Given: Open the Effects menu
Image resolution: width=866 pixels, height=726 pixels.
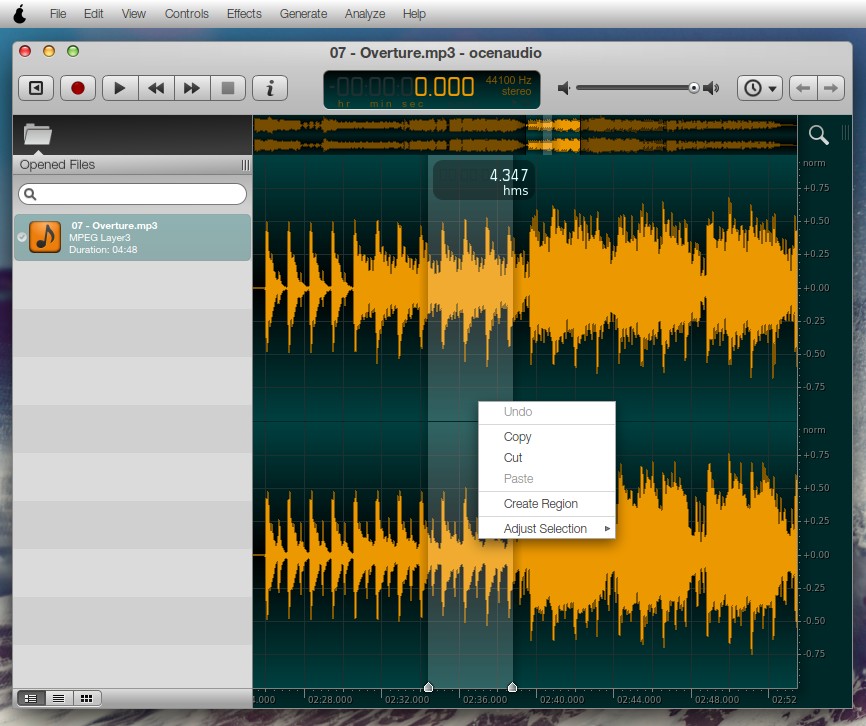Looking at the screenshot, I should point(244,14).
